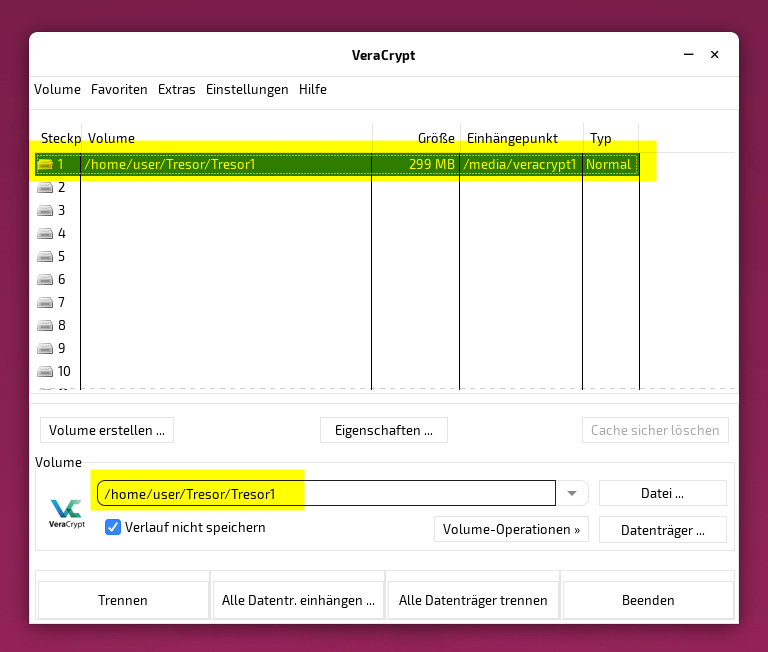Minimize the VeraCrypt window
768x652 pixels.
689,54
